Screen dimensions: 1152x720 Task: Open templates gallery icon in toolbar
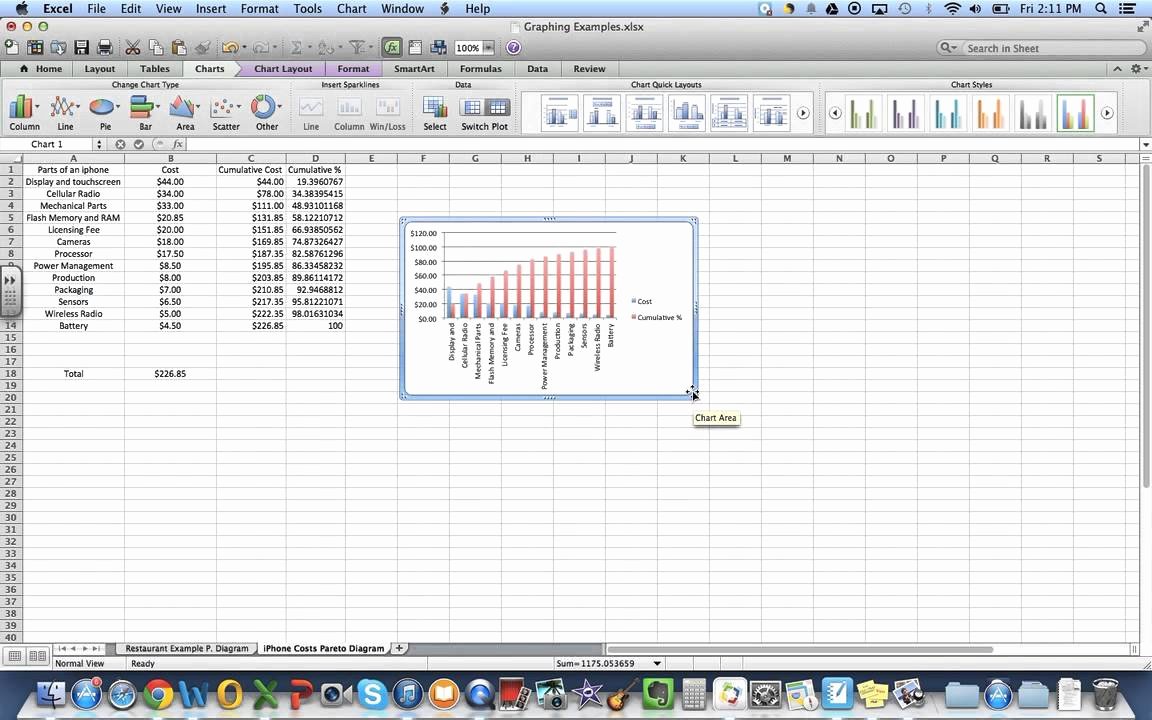pyautogui.click(x=35, y=48)
